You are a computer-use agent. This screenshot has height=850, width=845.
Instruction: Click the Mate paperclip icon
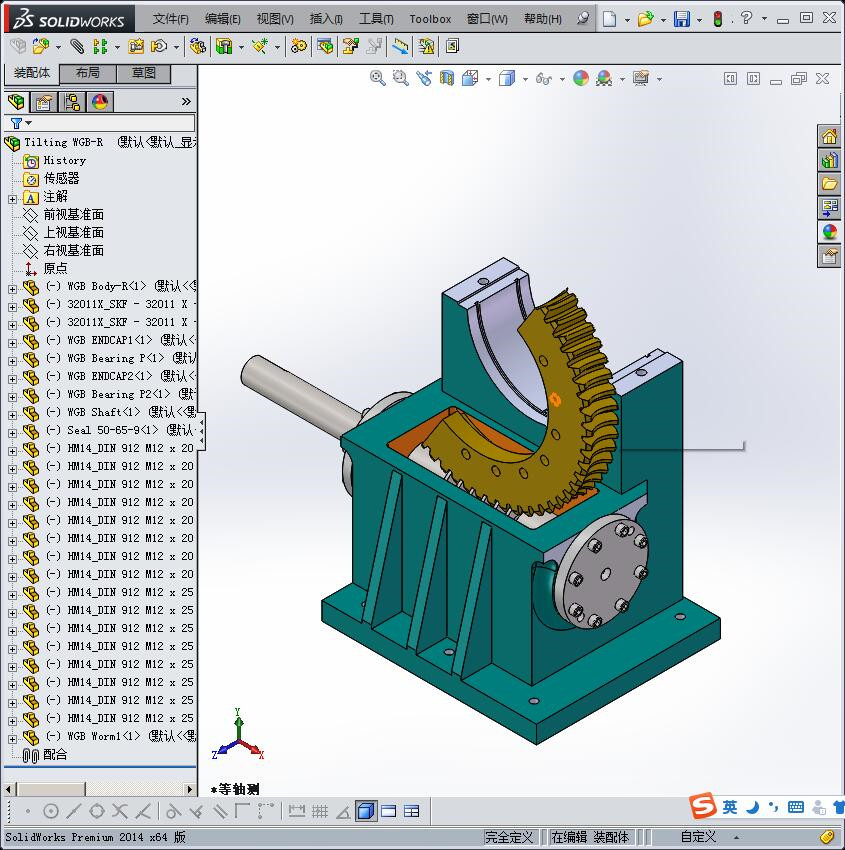point(76,47)
